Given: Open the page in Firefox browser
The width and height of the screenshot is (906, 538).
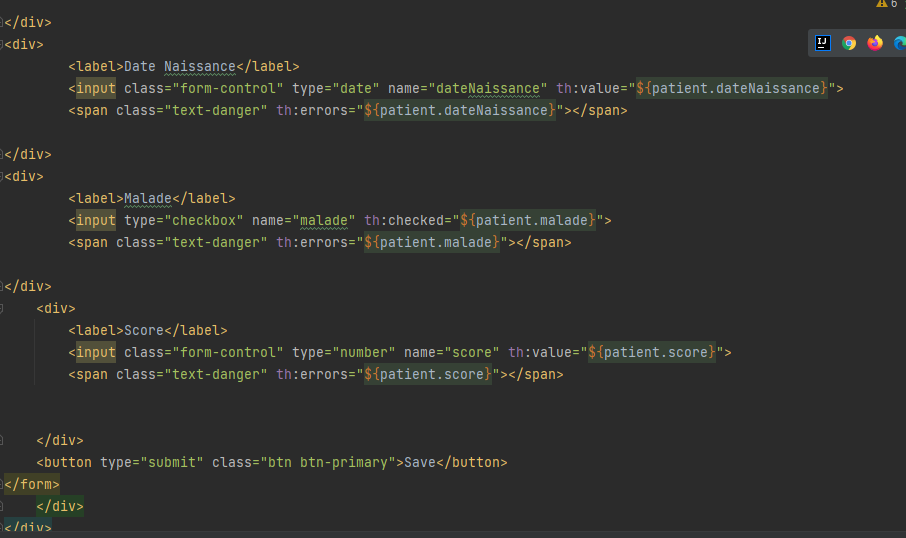Looking at the screenshot, I should click(875, 43).
